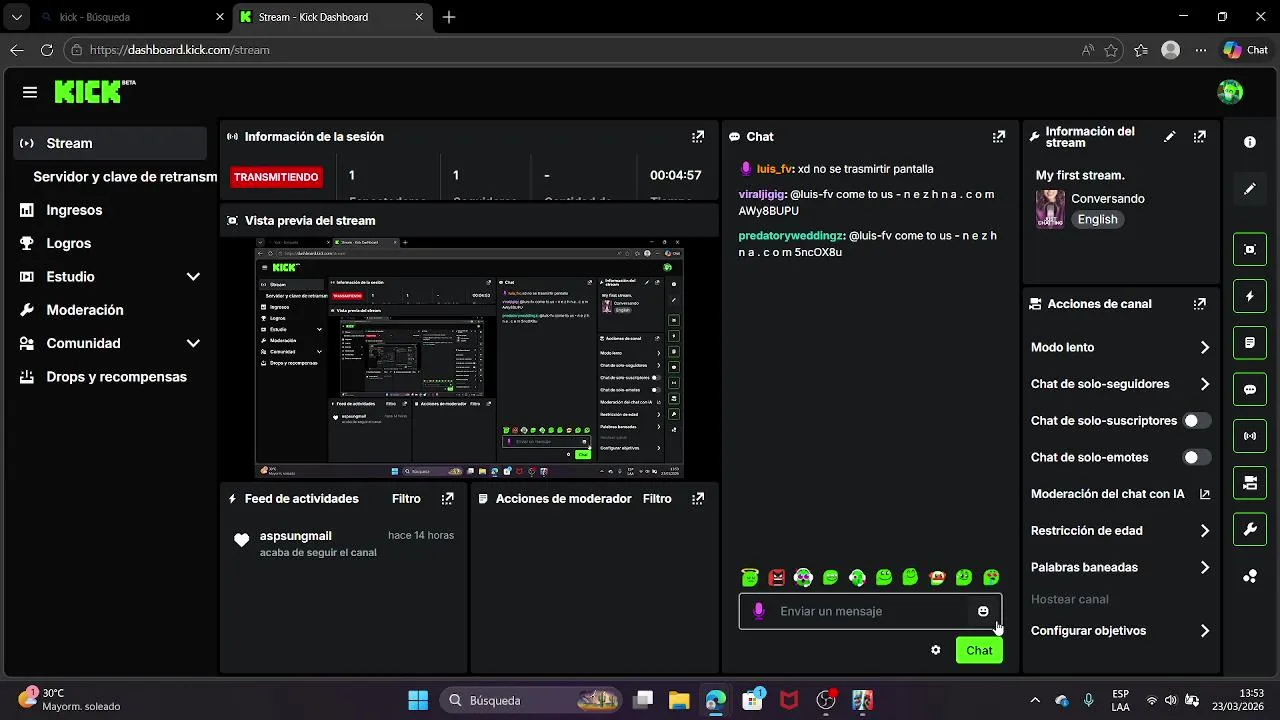
Task: Open the hamburger menu next to Kick logo
Action: [x=30, y=92]
